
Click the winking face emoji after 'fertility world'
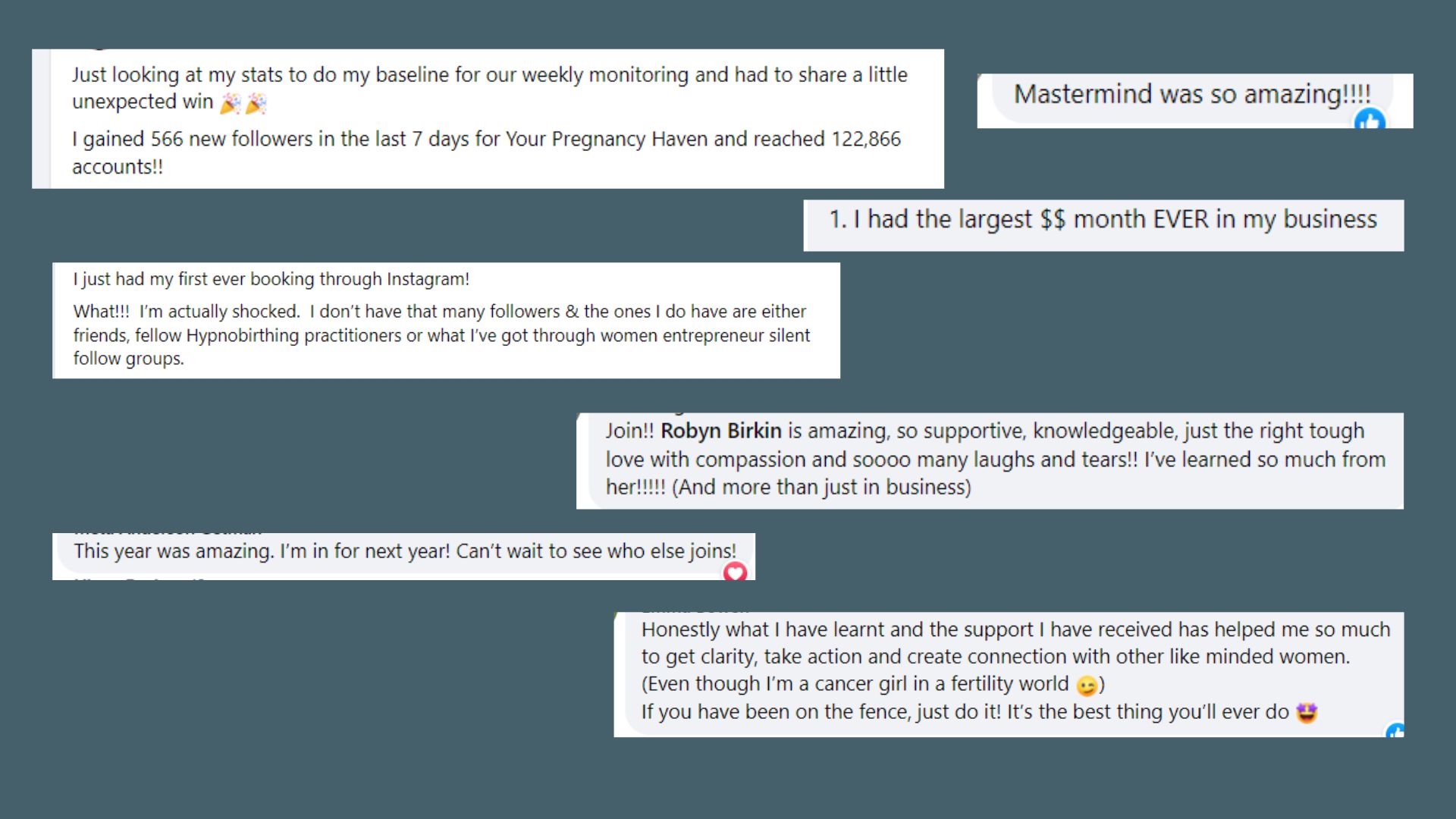1087,686
